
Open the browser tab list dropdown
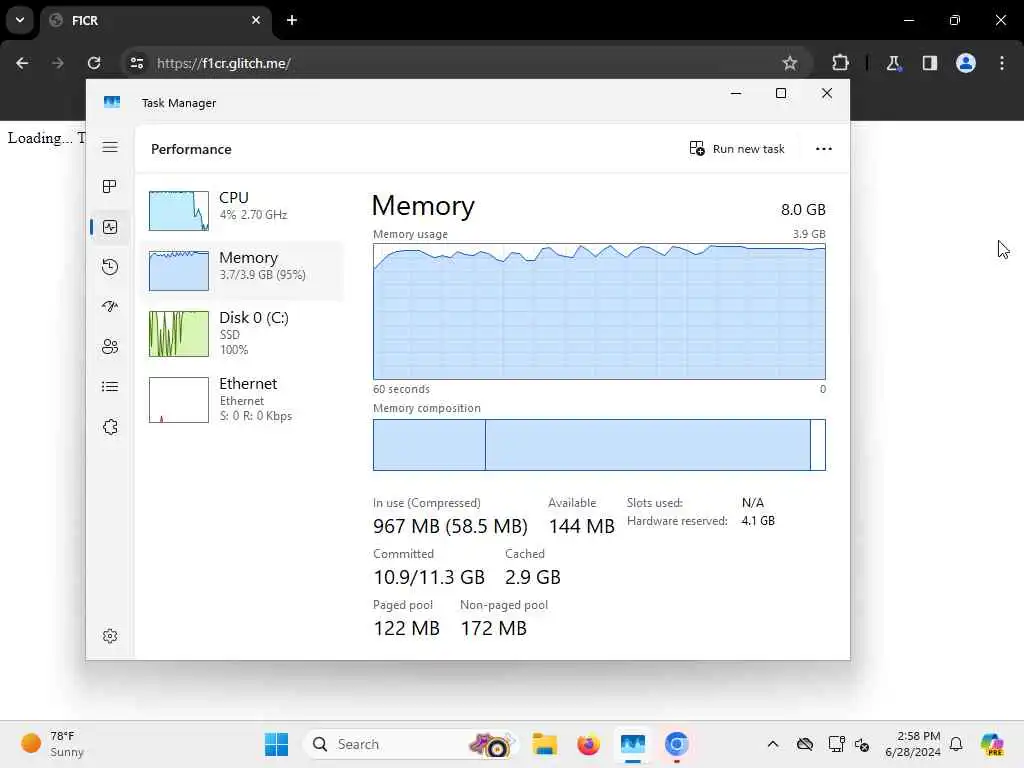[x=20, y=20]
